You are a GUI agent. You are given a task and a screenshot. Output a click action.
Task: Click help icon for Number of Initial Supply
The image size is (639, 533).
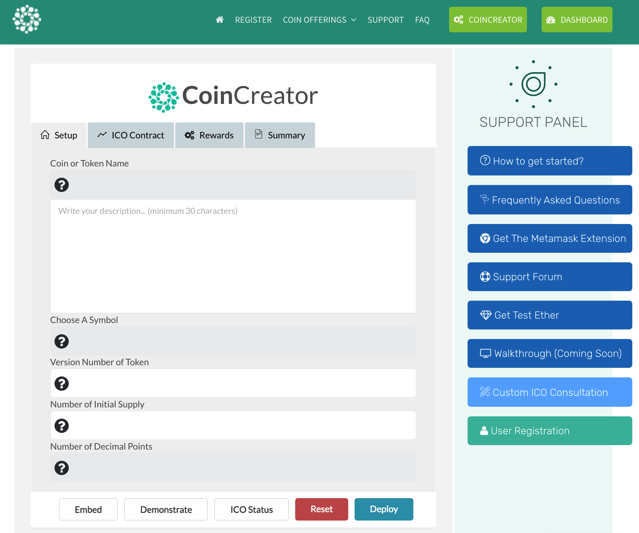click(x=62, y=426)
